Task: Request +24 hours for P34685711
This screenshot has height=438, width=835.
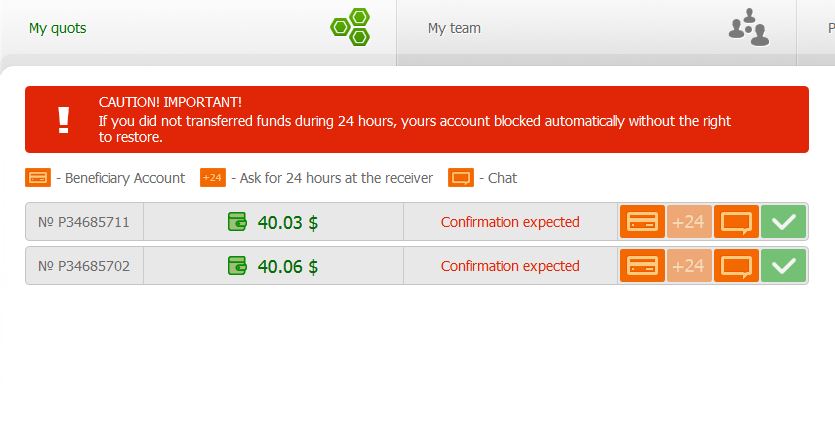Action: (689, 222)
